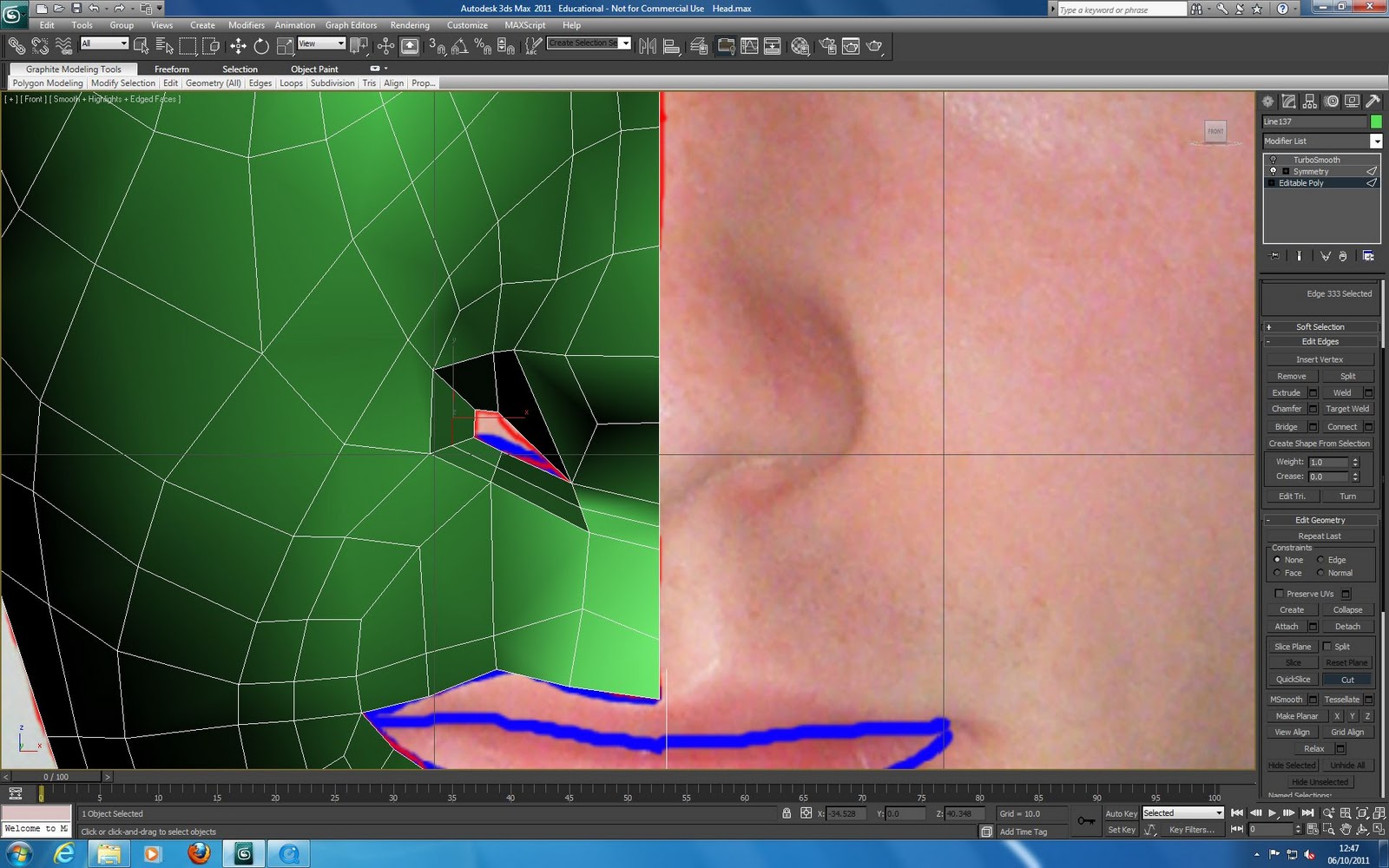Viewport: 1389px width, 868px height.
Task: Toggle Angle Snap icon
Action: pyautogui.click(x=459, y=46)
